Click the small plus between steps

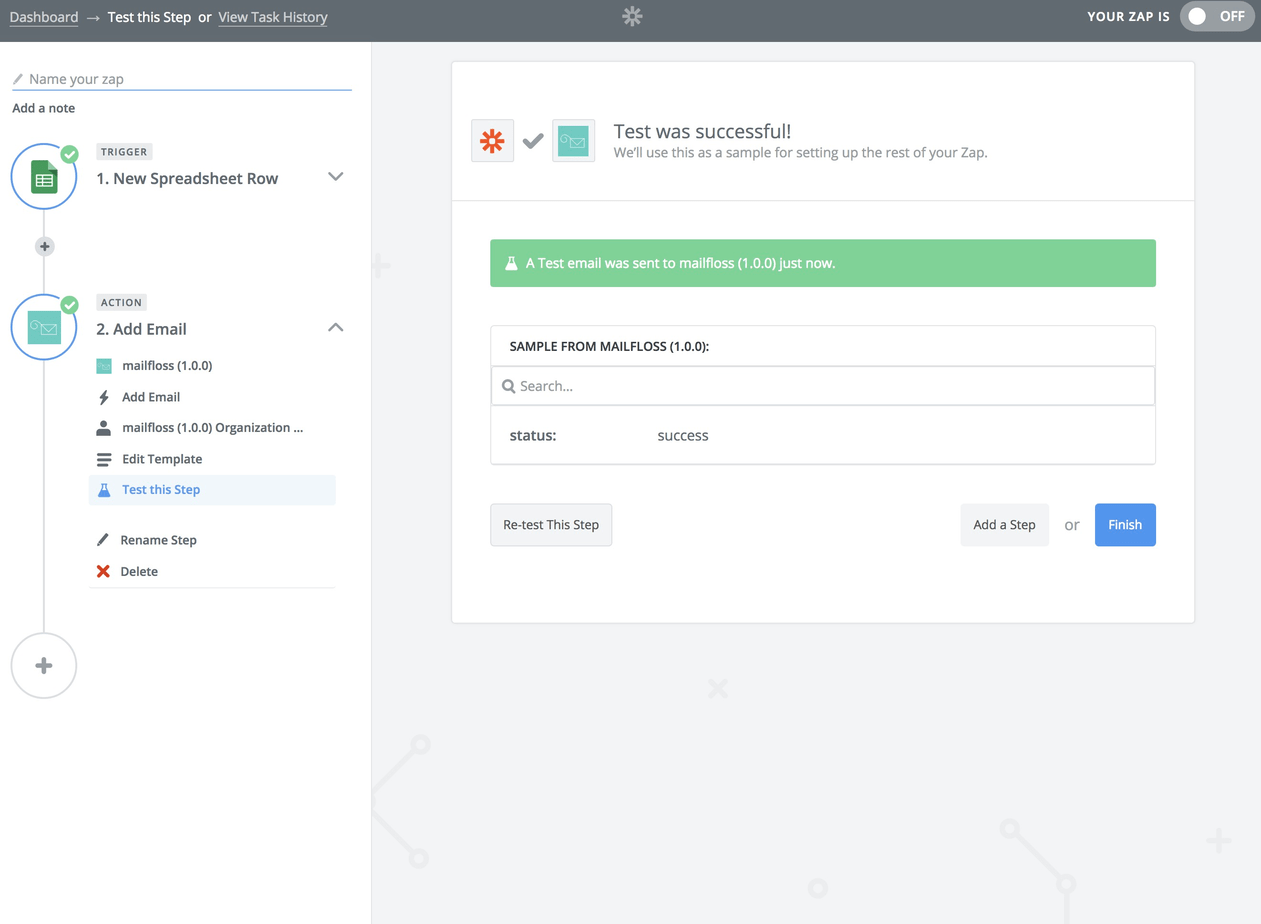pos(44,246)
